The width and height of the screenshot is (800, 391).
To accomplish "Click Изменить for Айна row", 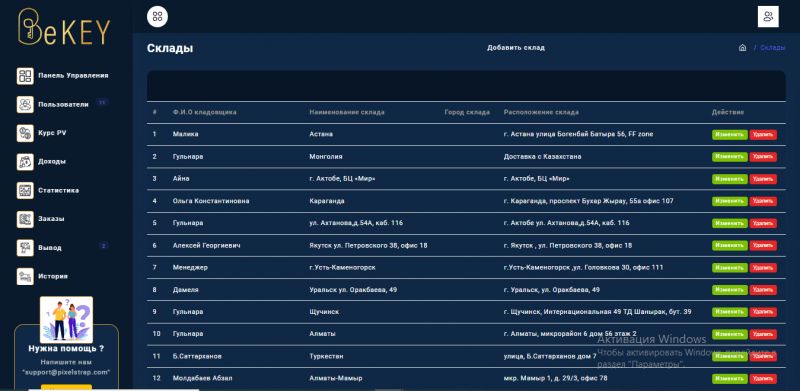I will point(730,179).
